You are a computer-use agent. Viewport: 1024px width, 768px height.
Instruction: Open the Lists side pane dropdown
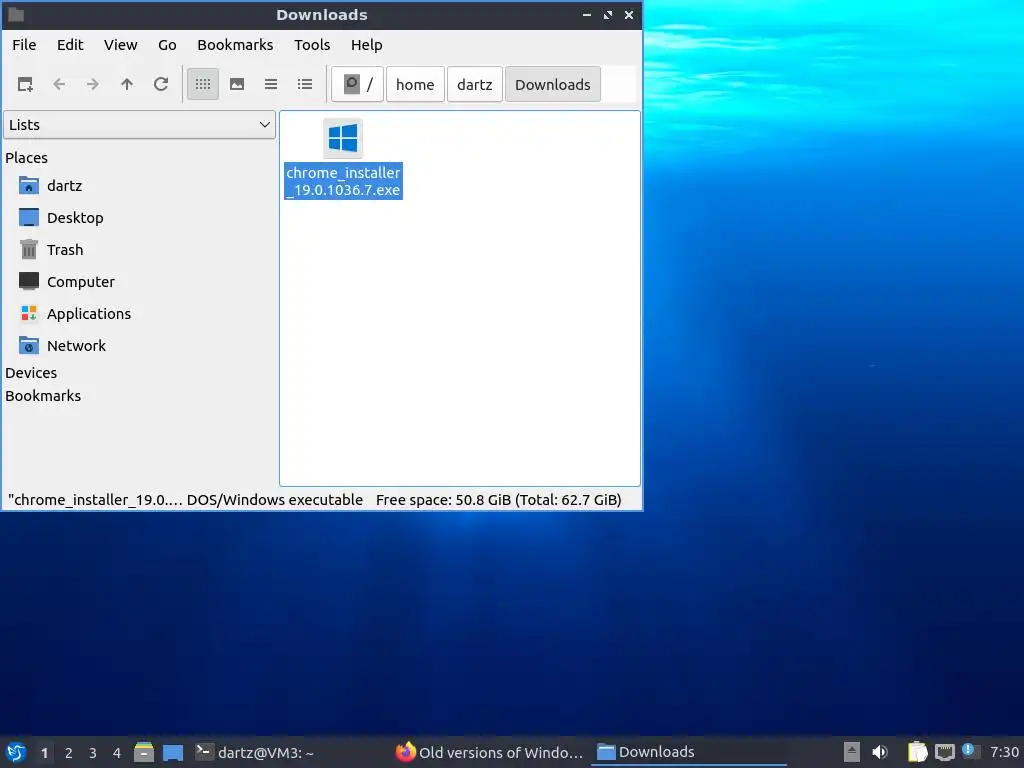pyautogui.click(x=139, y=125)
